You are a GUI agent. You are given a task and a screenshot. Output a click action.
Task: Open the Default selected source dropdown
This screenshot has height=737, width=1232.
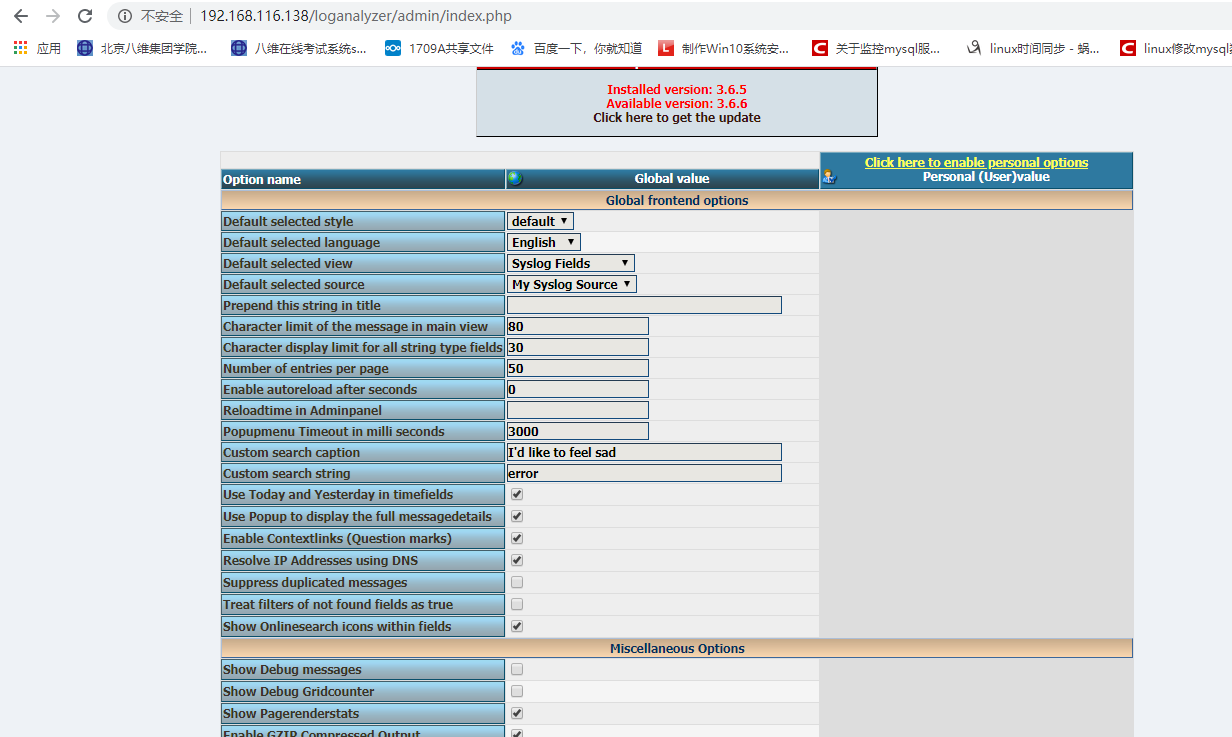pos(572,284)
